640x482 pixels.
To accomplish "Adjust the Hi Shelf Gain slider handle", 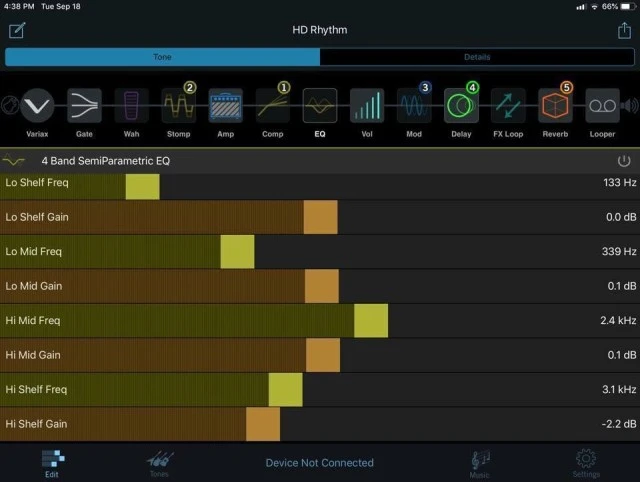I will point(263,424).
